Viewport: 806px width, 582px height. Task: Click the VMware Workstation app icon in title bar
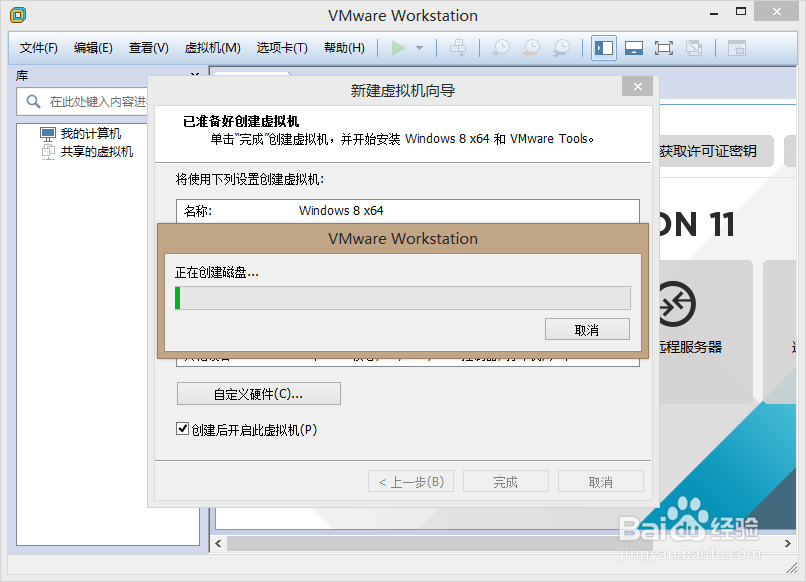[18, 15]
